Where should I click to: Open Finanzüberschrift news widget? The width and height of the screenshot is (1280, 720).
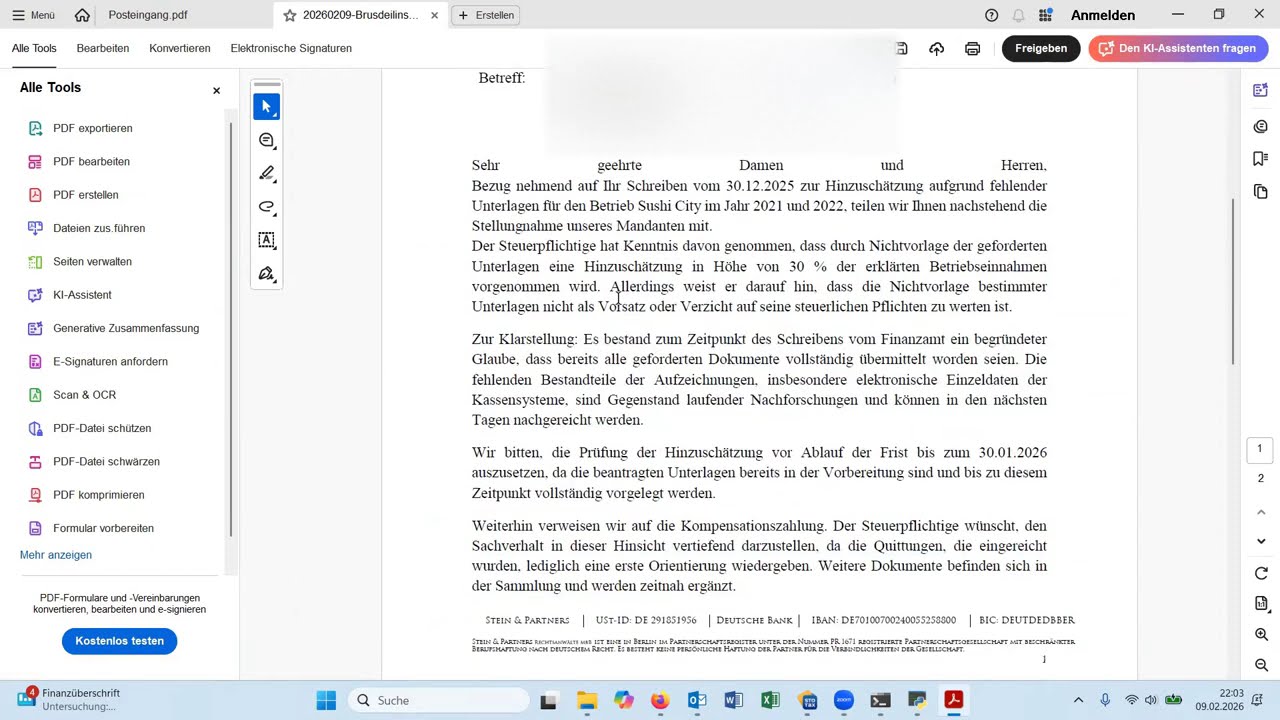(x=68, y=699)
